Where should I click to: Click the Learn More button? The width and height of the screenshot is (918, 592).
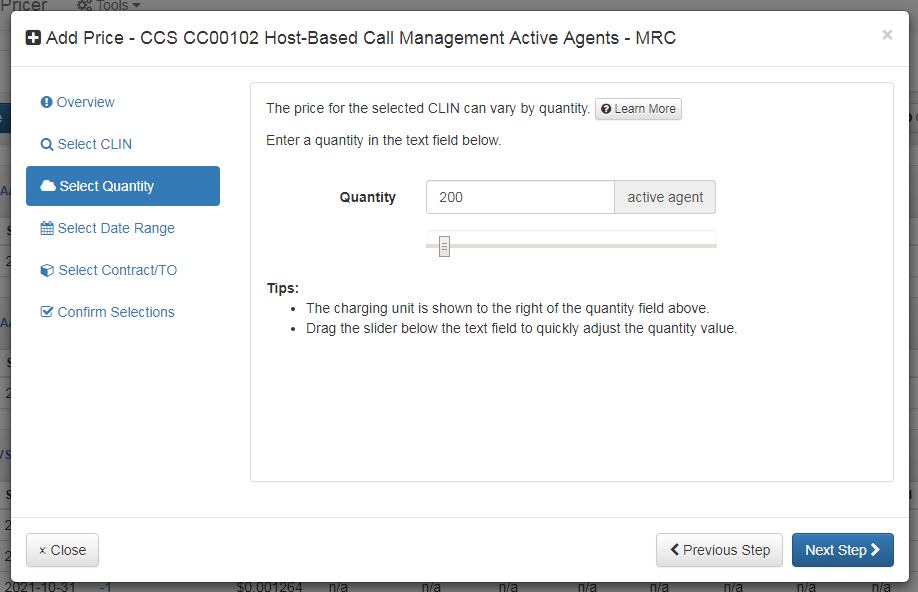638,109
